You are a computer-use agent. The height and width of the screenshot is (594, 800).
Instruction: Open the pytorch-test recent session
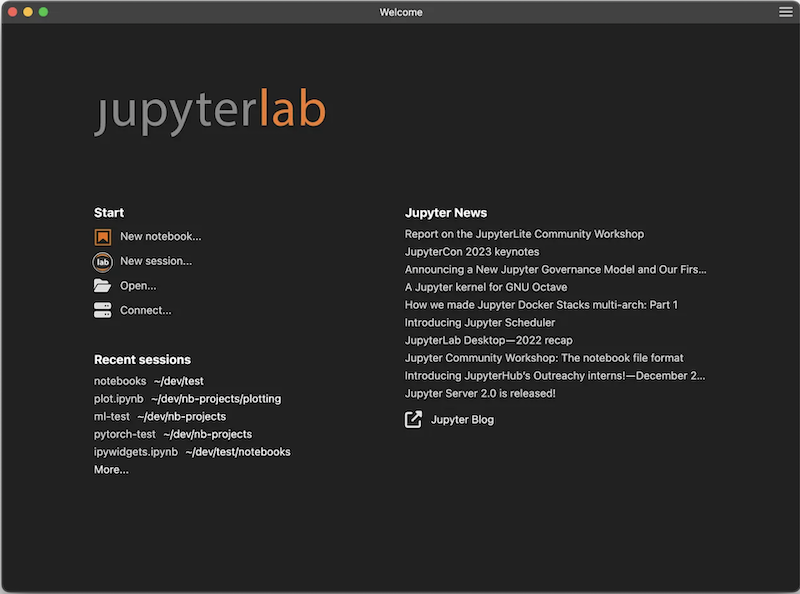(124, 434)
